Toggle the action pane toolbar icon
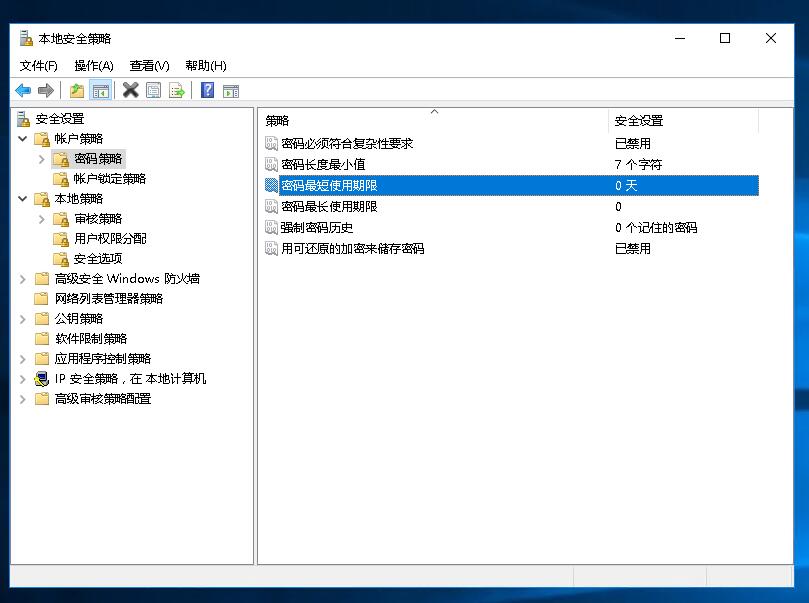The image size is (809, 603). point(231,91)
